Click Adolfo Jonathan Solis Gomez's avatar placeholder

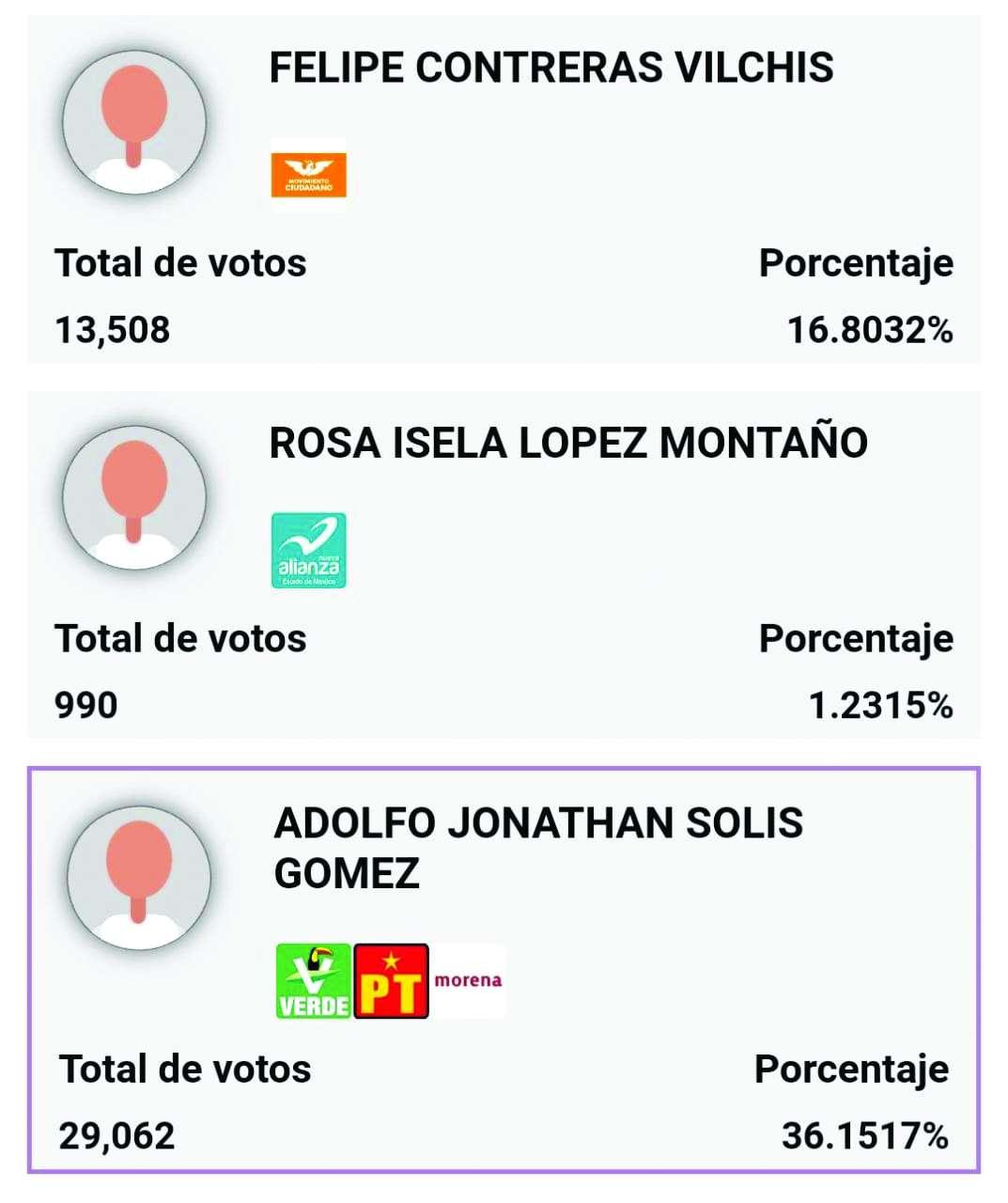(139, 877)
